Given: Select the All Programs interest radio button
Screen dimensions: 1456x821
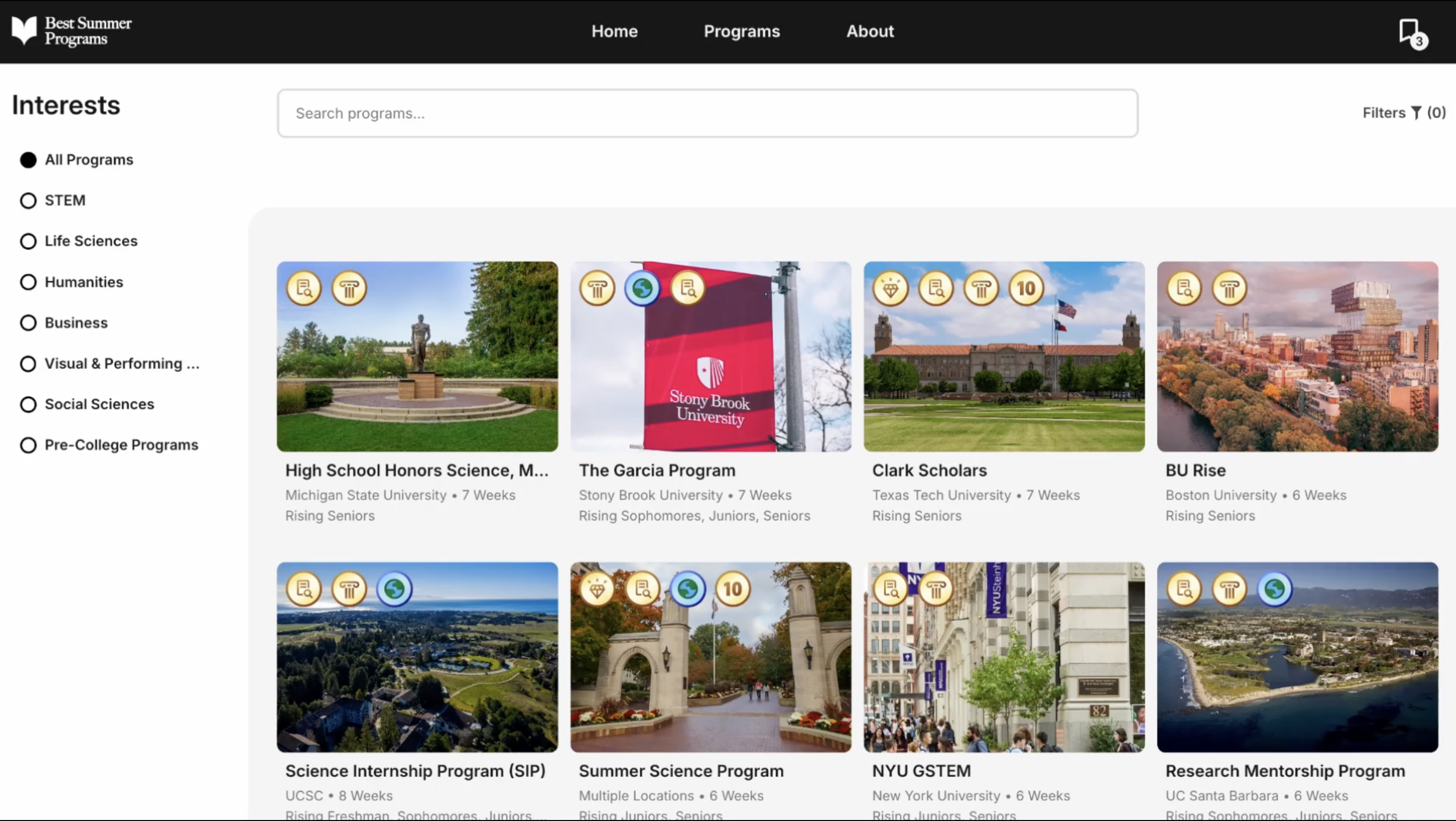Looking at the screenshot, I should pos(28,160).
